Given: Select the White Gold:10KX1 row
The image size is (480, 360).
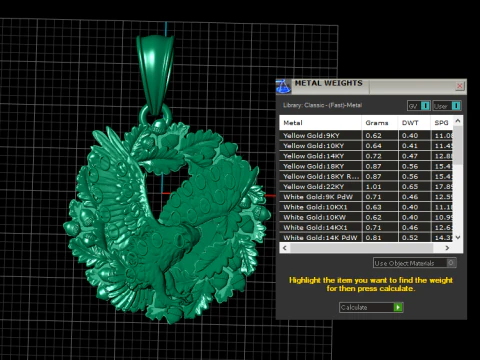Looking at the screenshot, I should pos(366,207).
